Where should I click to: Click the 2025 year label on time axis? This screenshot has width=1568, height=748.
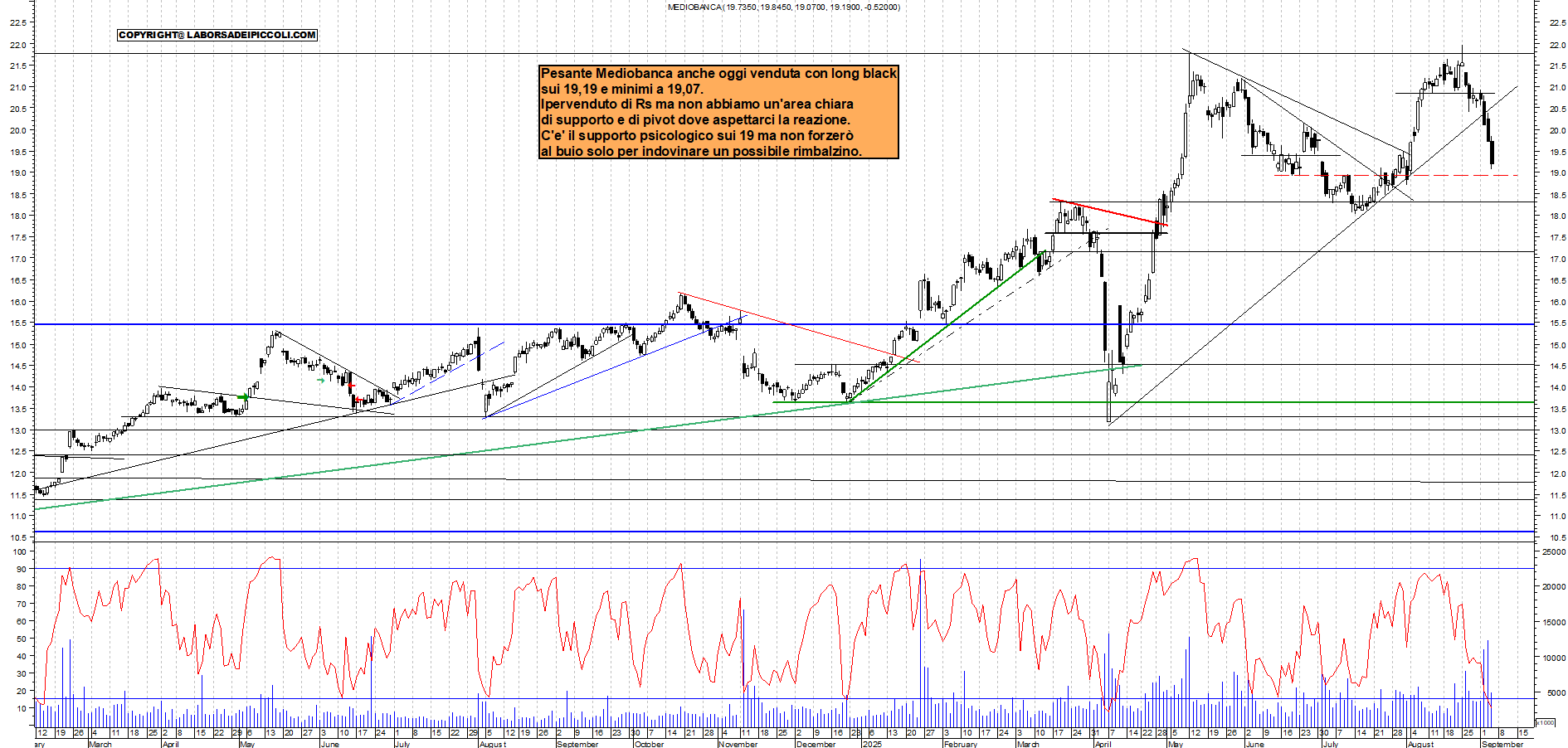871,744
